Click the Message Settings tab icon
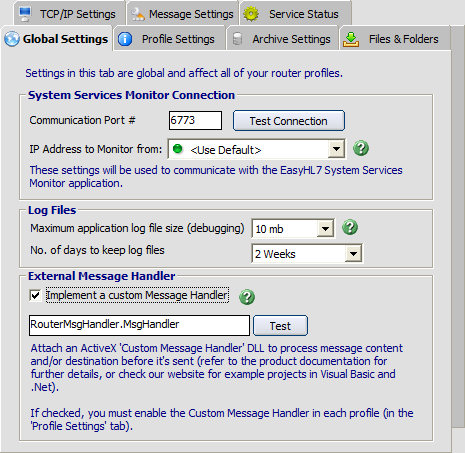This screenshot has height=453, width=465. 137,14
